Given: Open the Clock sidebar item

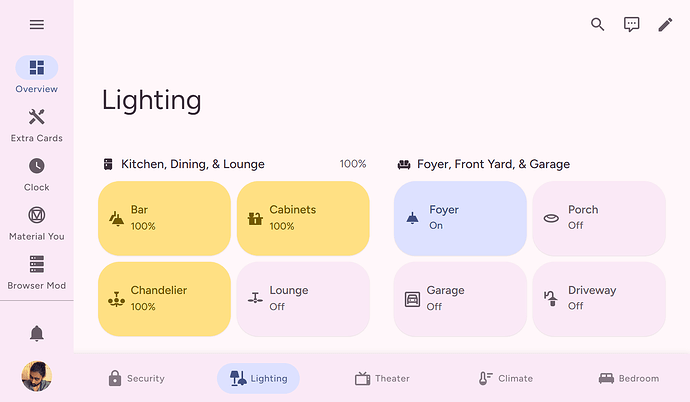Looking at the screenshot, I should point(37,174).
